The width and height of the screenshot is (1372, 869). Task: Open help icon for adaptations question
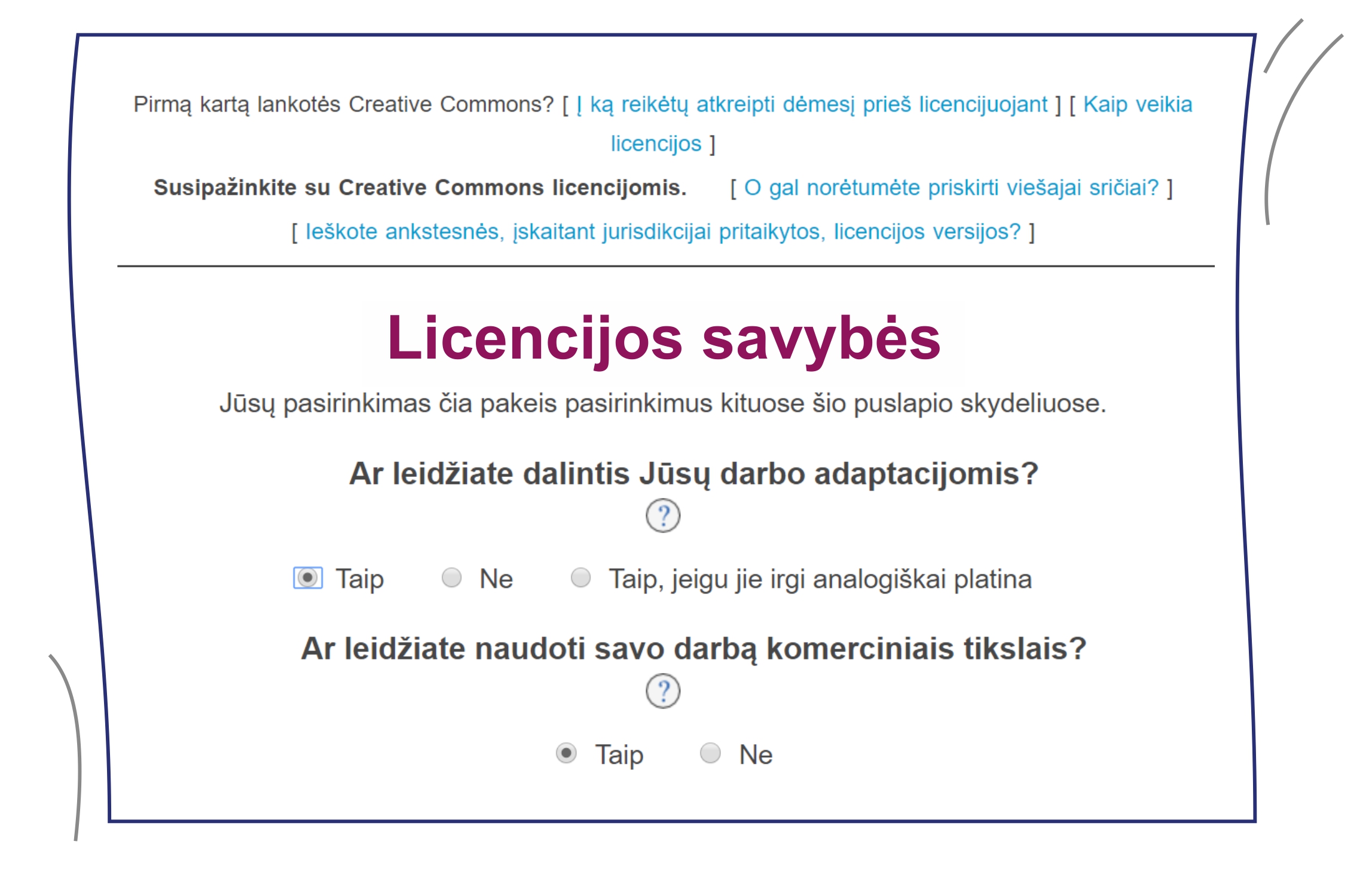click(662, 515)
